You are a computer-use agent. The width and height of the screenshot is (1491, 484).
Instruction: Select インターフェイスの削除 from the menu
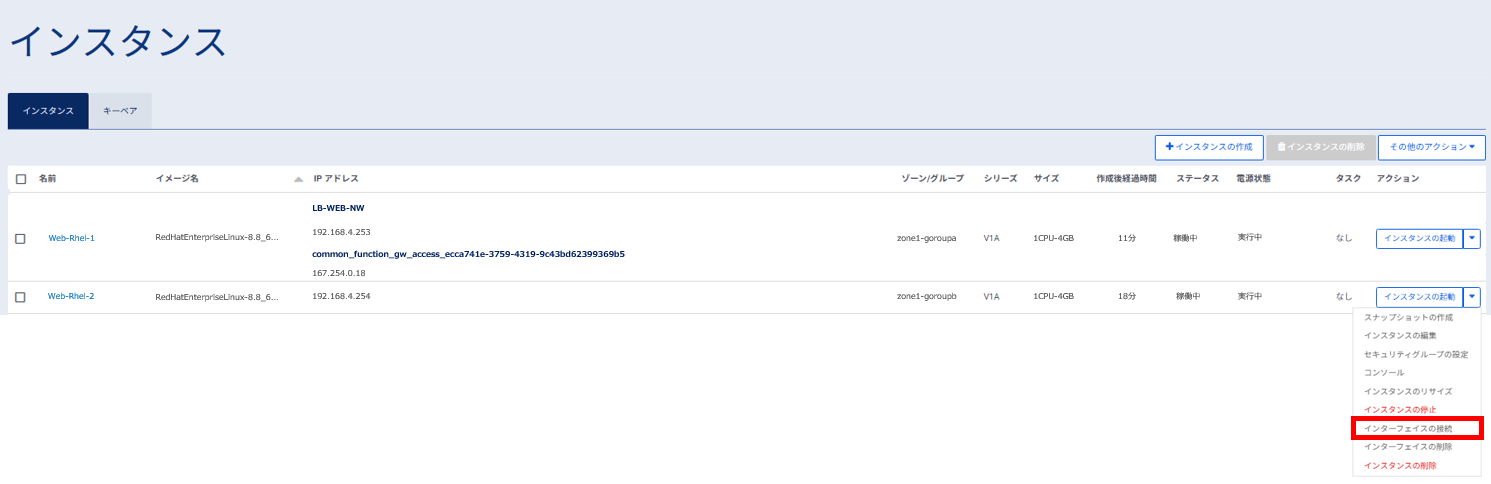click(x=1408, y=447)
